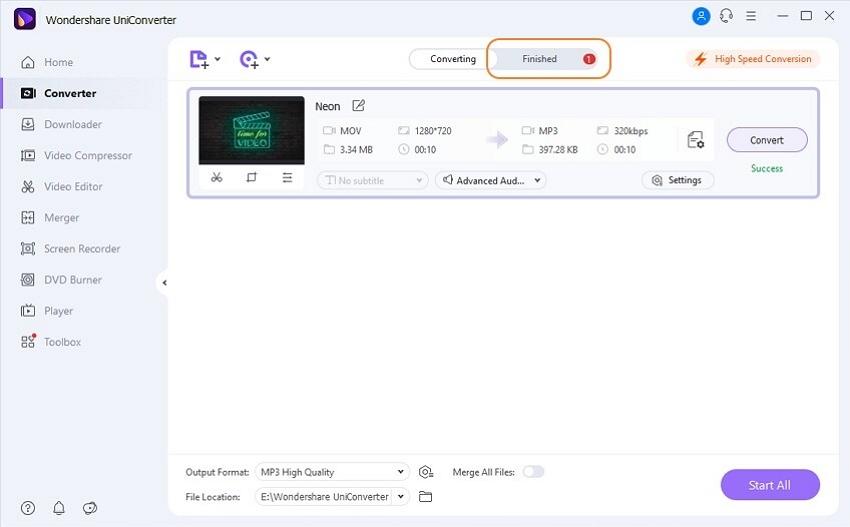
Task: Click the Add Files icon
Action: point(199,59)
